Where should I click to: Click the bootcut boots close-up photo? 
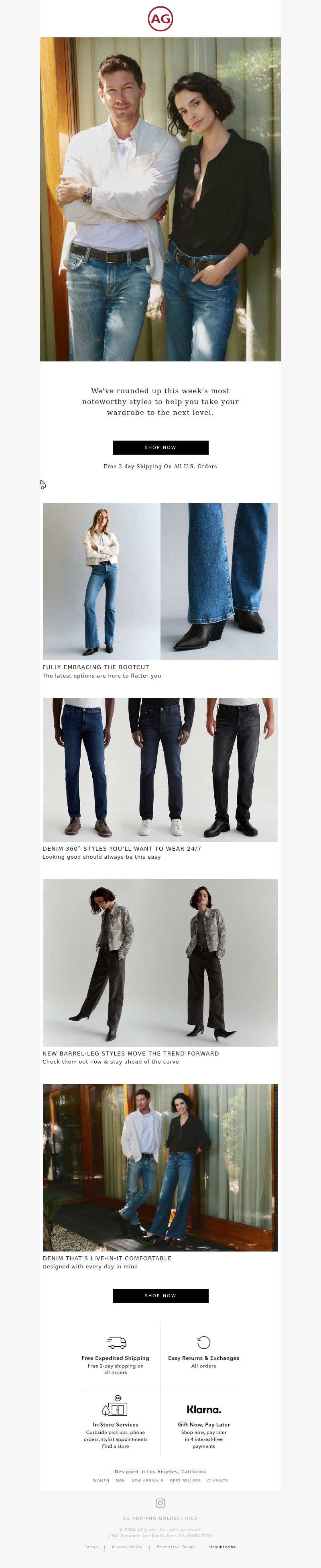(x=219, y=581)
